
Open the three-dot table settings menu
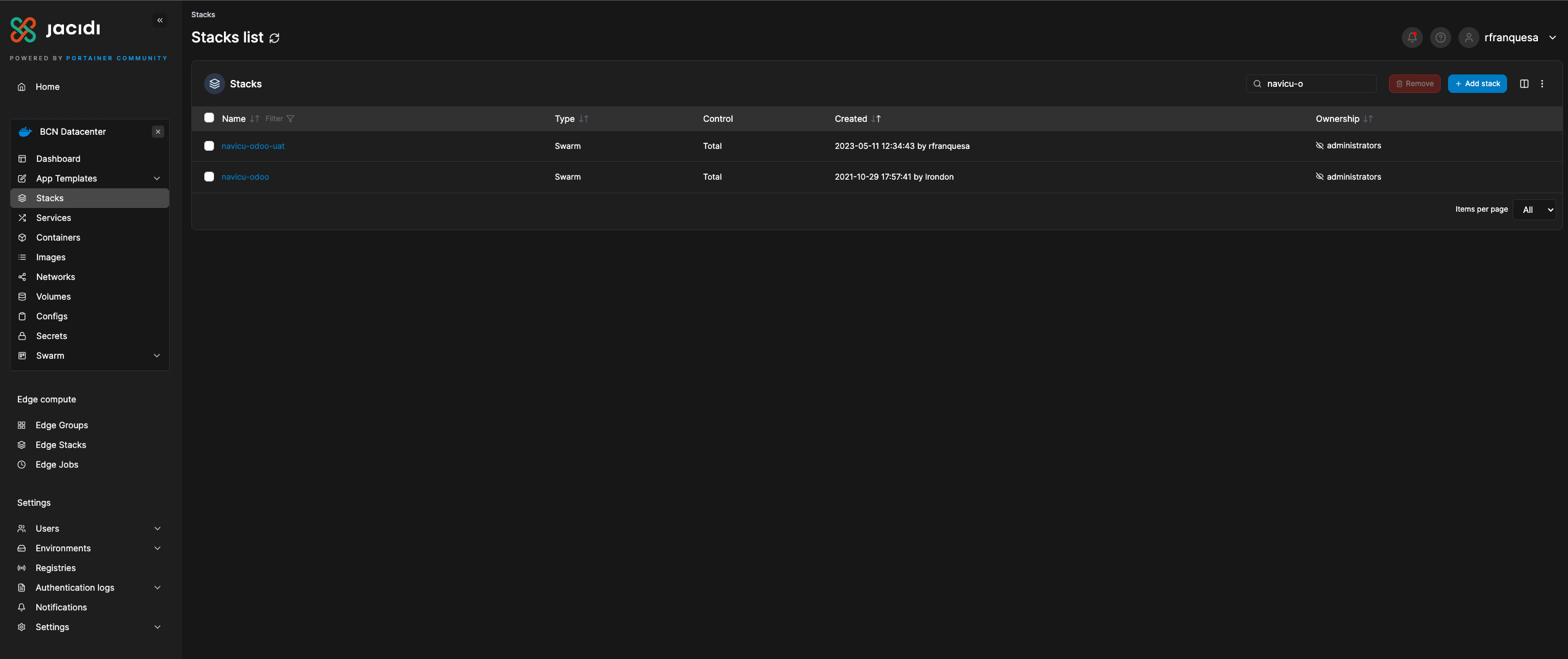1542,84
